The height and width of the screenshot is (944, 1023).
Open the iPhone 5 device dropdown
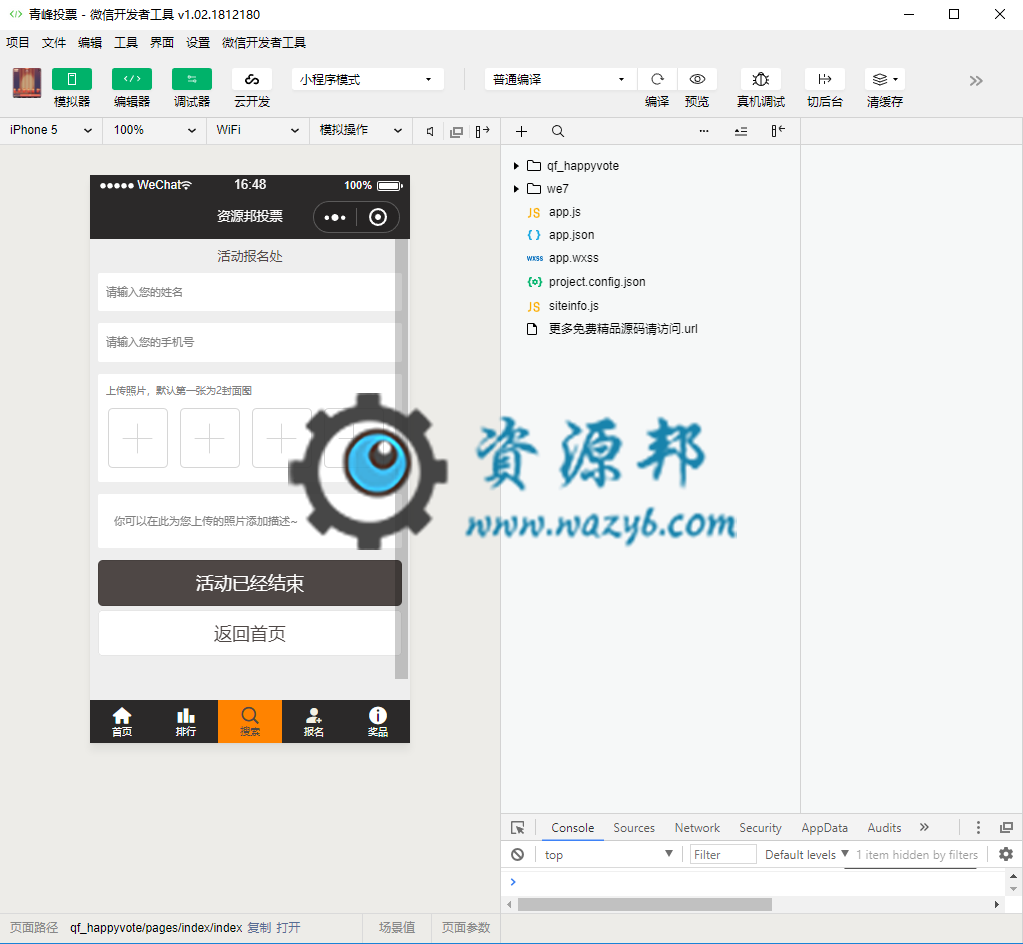click(x=51, y=130)
